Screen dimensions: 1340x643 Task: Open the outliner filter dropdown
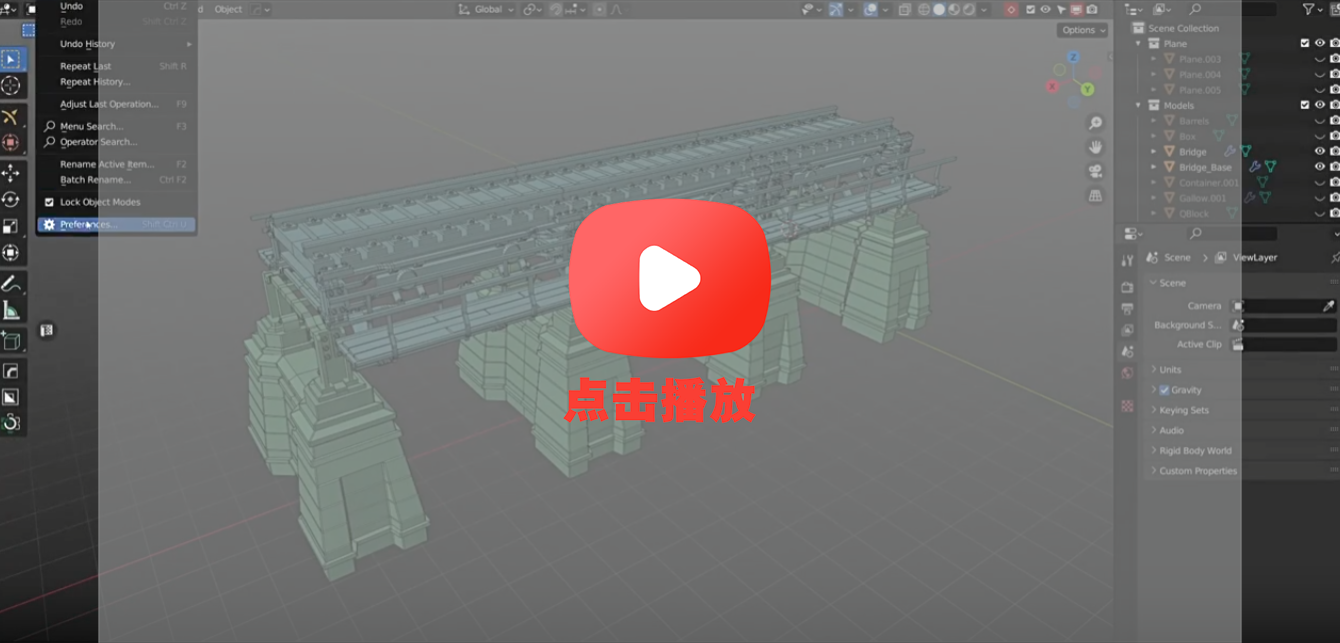tap(1312, 9)
